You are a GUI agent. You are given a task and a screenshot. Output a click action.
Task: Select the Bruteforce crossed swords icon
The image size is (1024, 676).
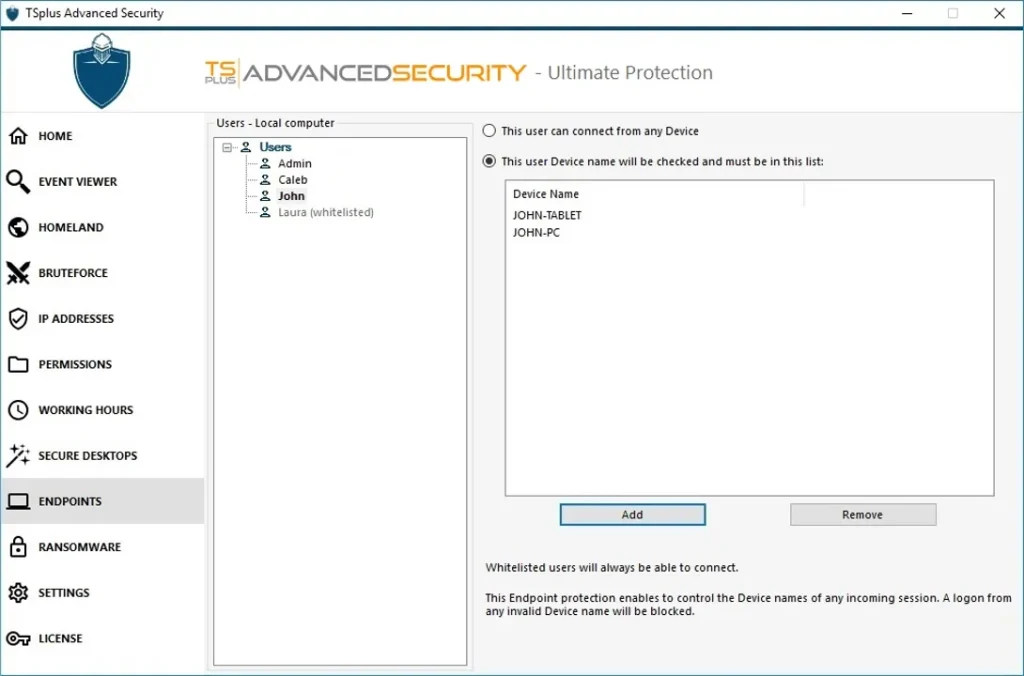[x=18, y=273]
